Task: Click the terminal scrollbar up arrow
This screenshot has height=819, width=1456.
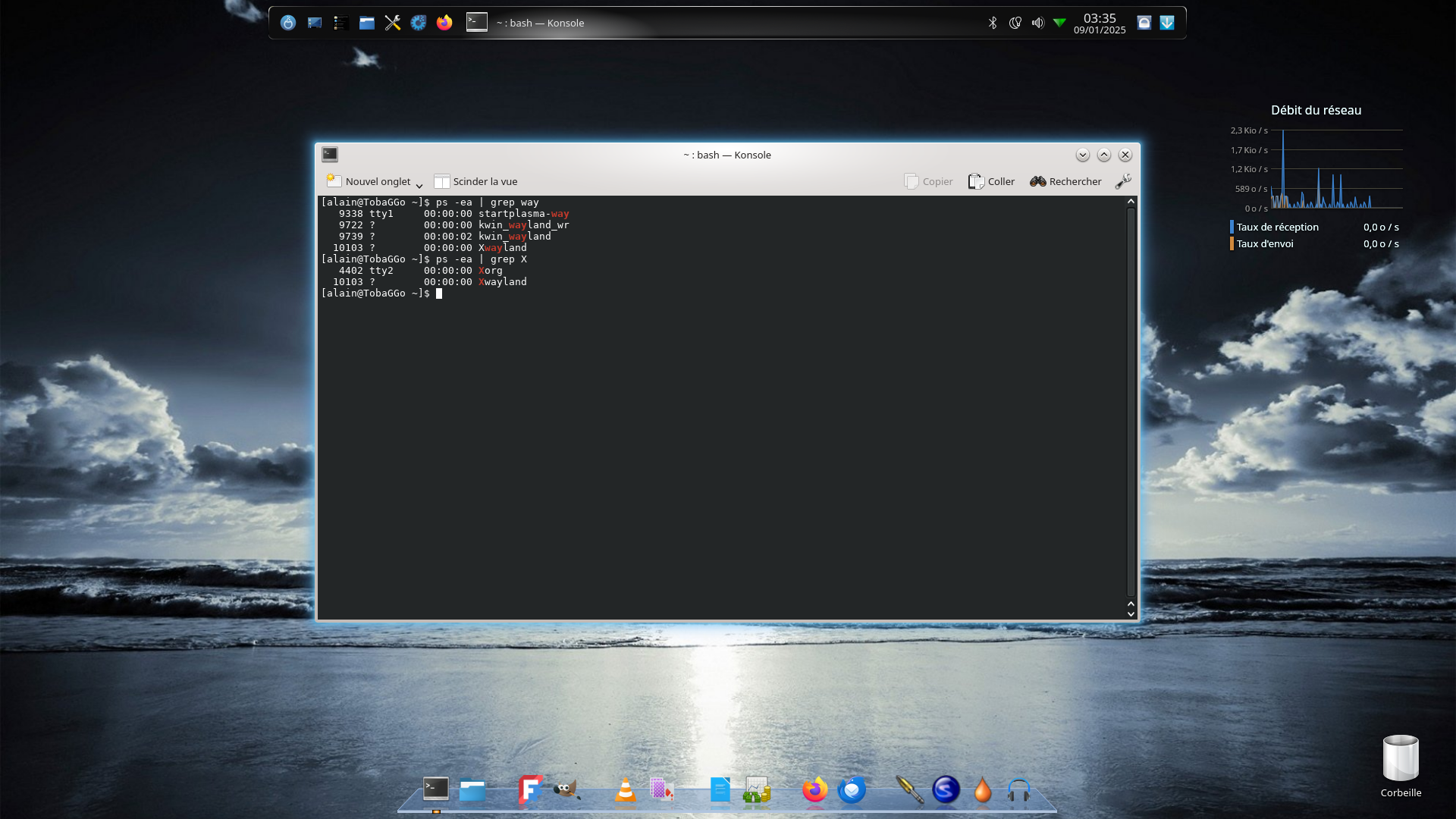Action: coord(1131,202)
